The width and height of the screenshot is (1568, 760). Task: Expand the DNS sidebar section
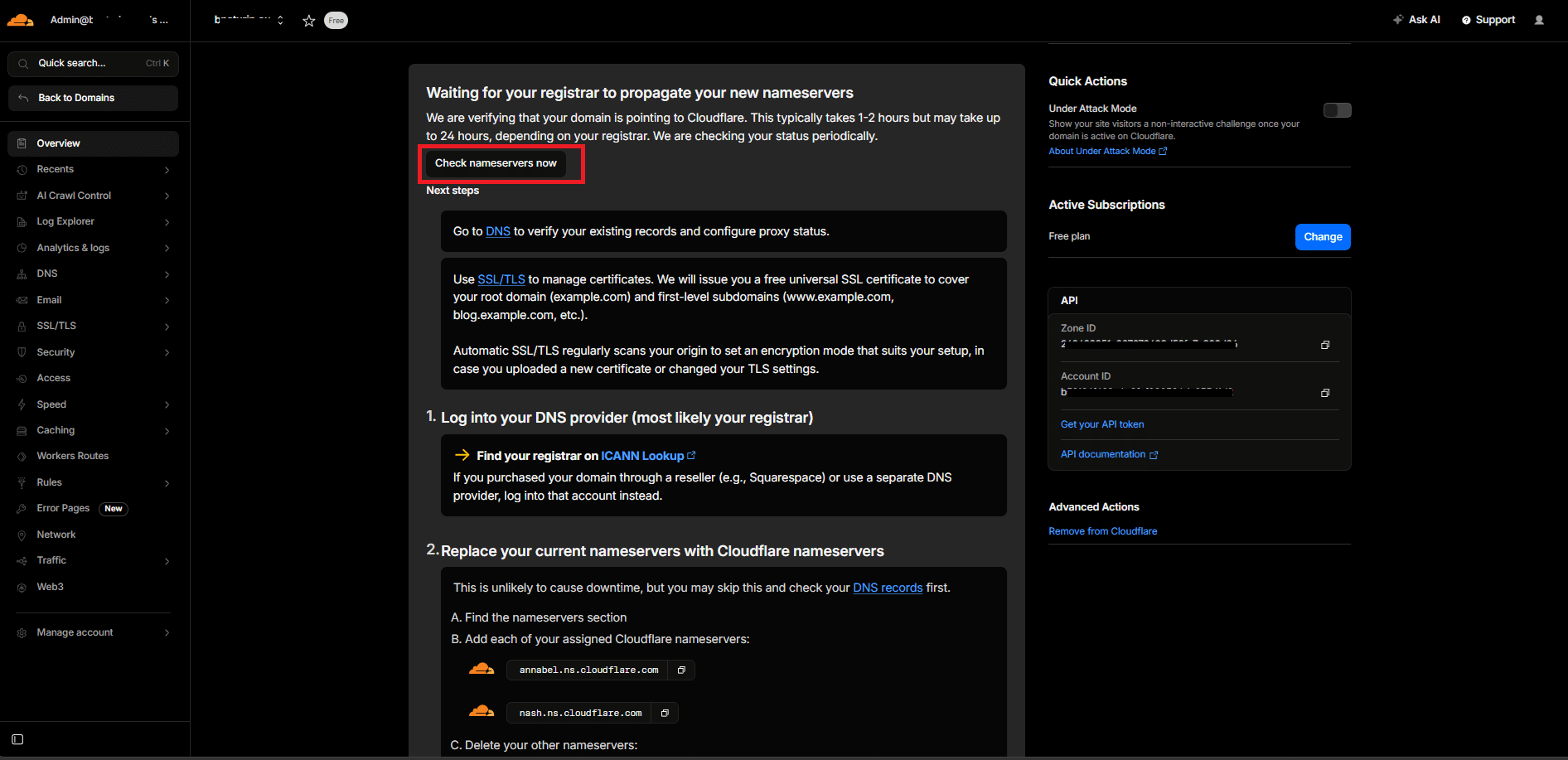93,274
